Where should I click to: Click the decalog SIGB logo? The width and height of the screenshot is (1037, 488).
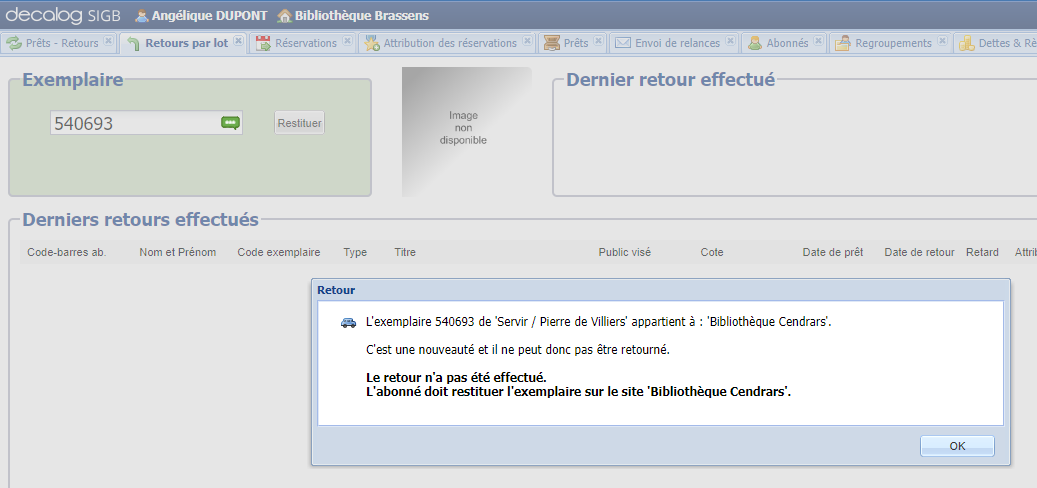62,15
